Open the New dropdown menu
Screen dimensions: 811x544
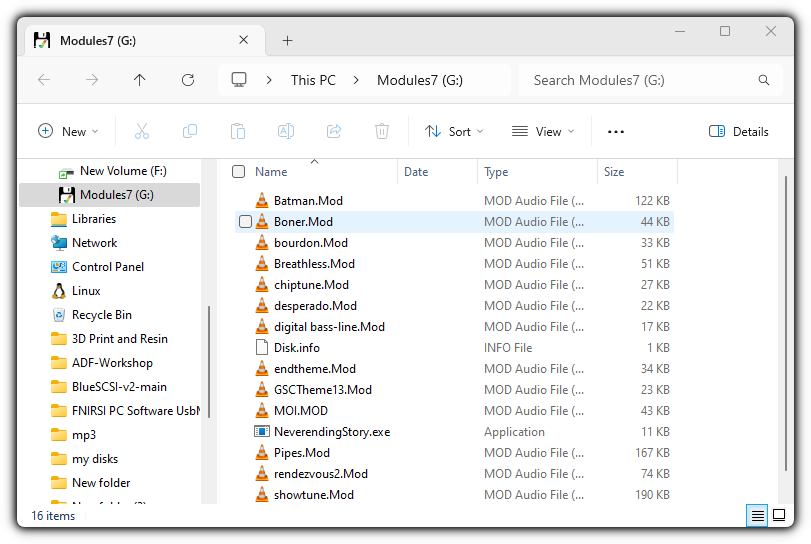[68, 131]
